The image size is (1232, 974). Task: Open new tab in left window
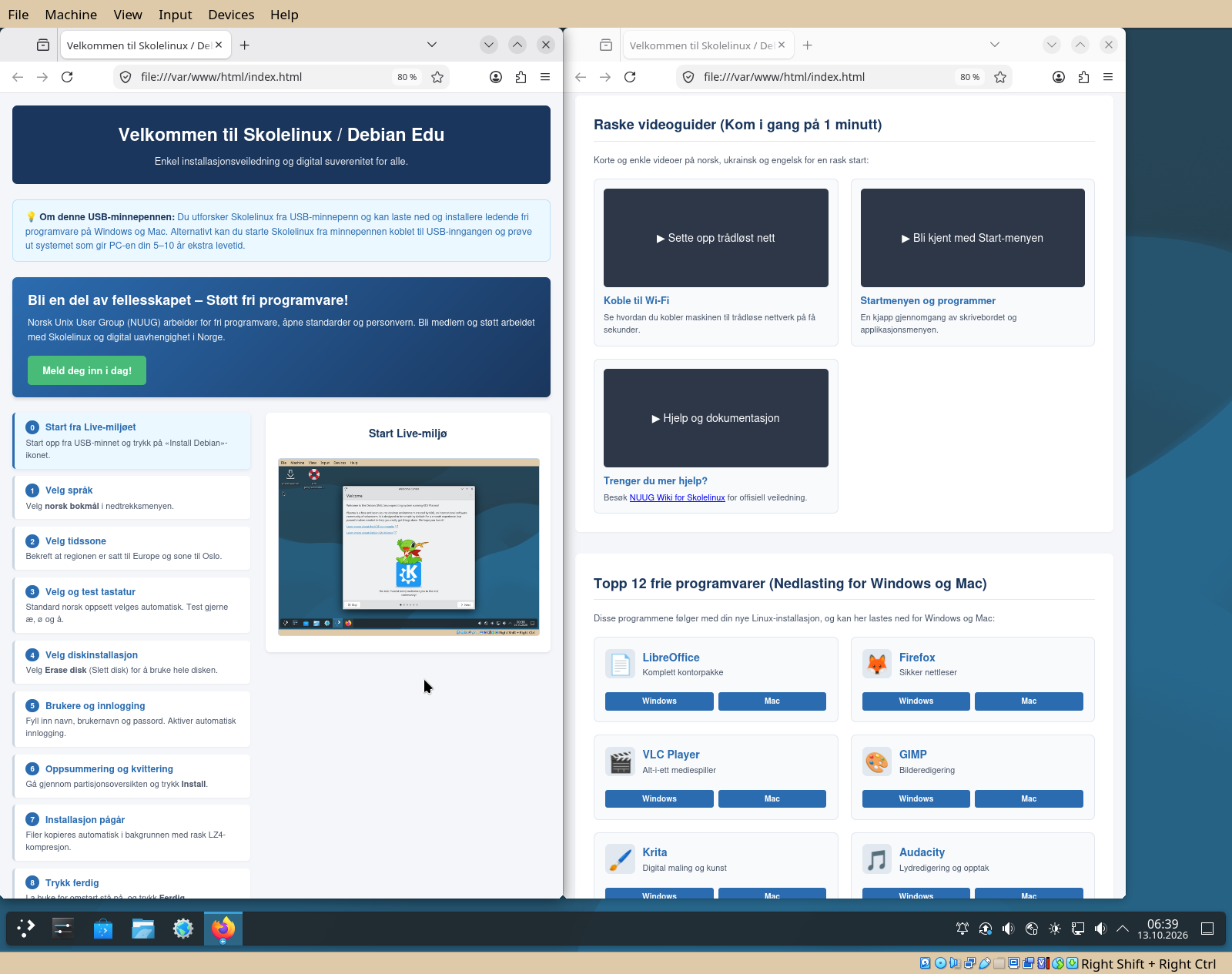245,45
